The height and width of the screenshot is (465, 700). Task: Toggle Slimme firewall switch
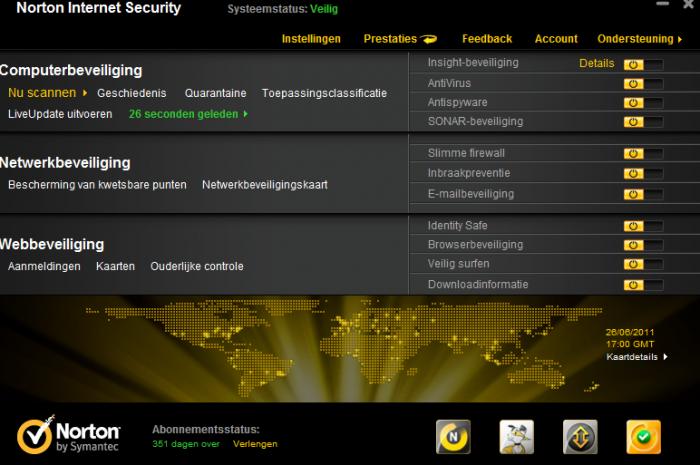click(643, 154)
